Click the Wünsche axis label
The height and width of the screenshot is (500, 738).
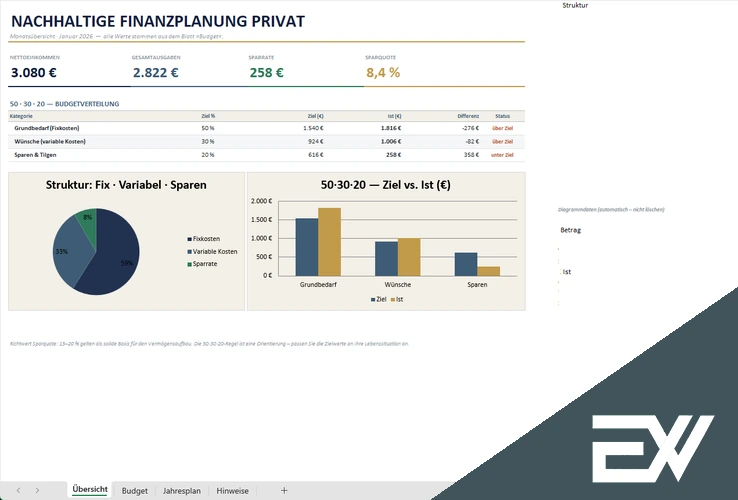pyautogui.click(x=398, y=284)
